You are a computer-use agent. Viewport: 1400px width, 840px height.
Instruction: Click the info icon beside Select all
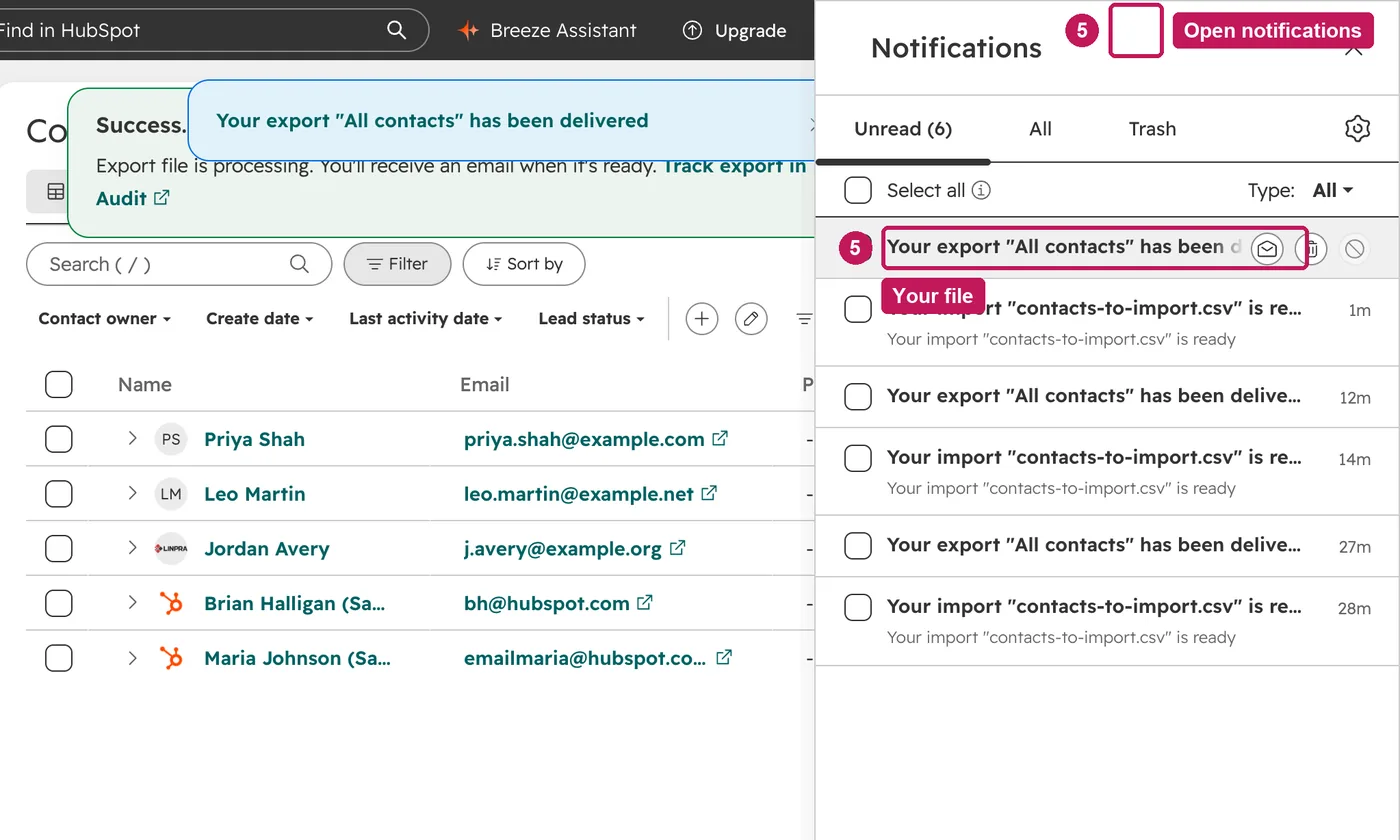point(981,190)
